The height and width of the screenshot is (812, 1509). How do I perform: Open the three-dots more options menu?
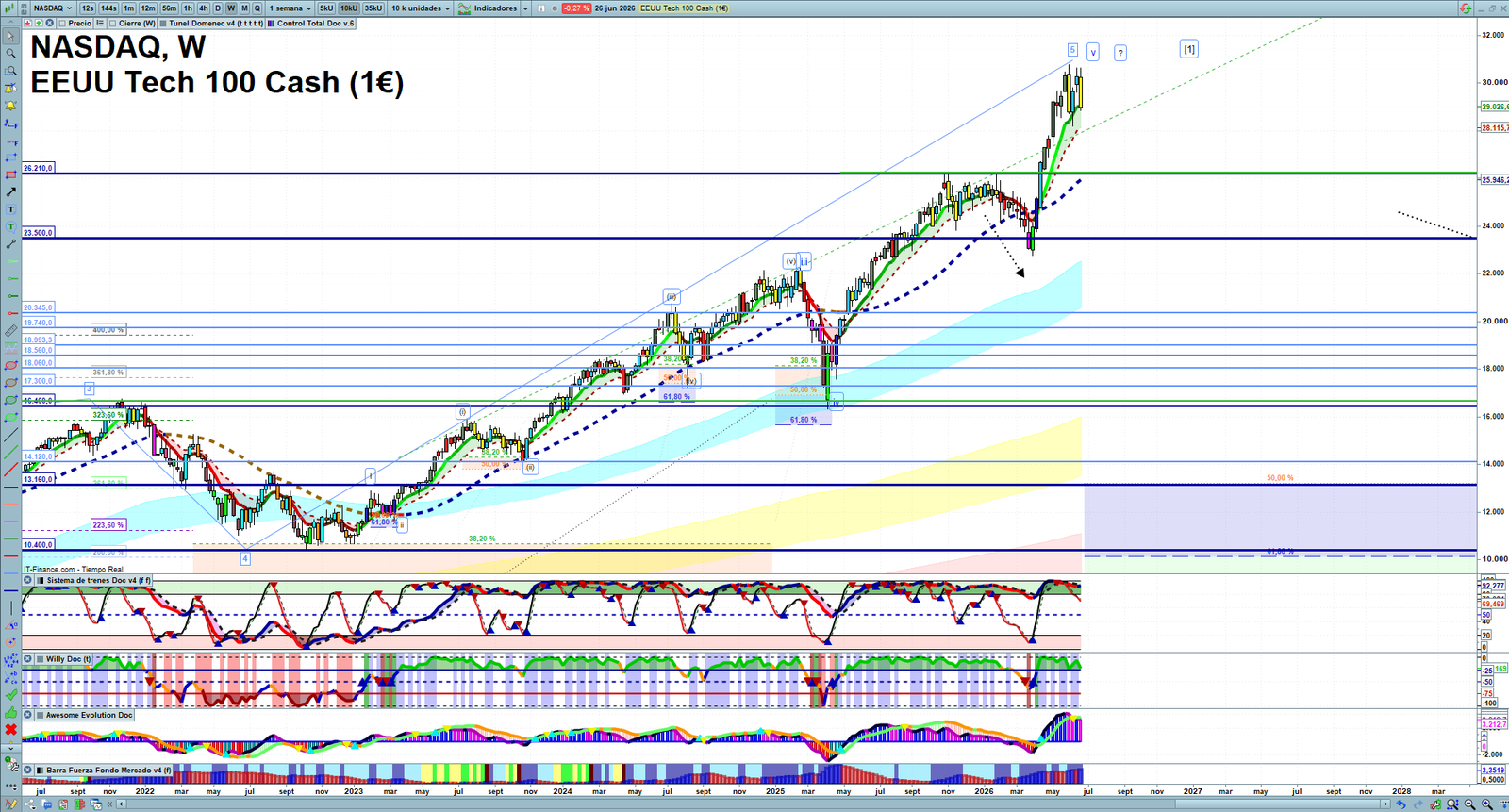pyautogui.click(x=10, y=785)
